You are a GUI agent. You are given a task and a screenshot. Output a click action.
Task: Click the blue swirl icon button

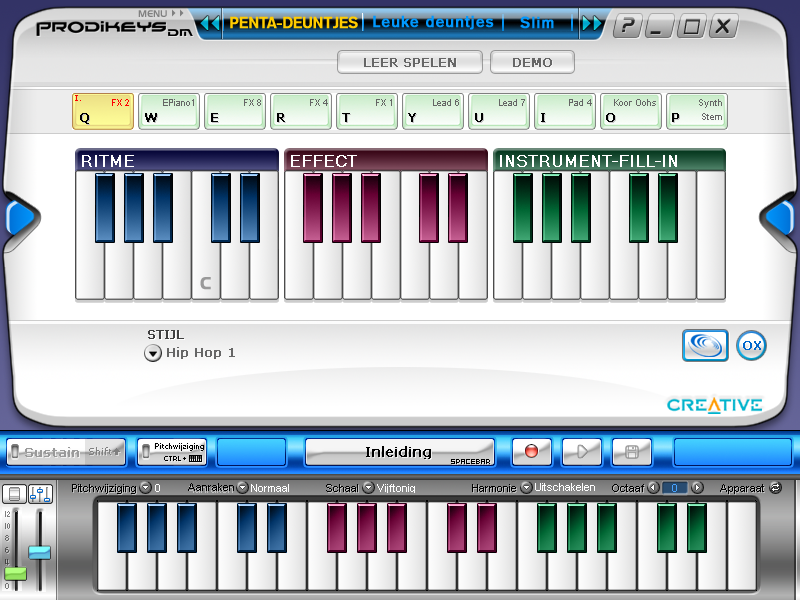click(705, 345)
